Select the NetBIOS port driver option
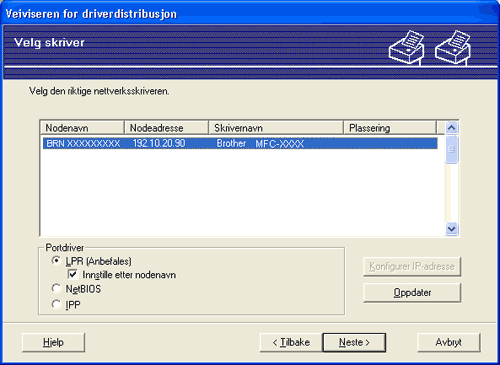This screenshot has height=365, width=500. pos(56,288)
